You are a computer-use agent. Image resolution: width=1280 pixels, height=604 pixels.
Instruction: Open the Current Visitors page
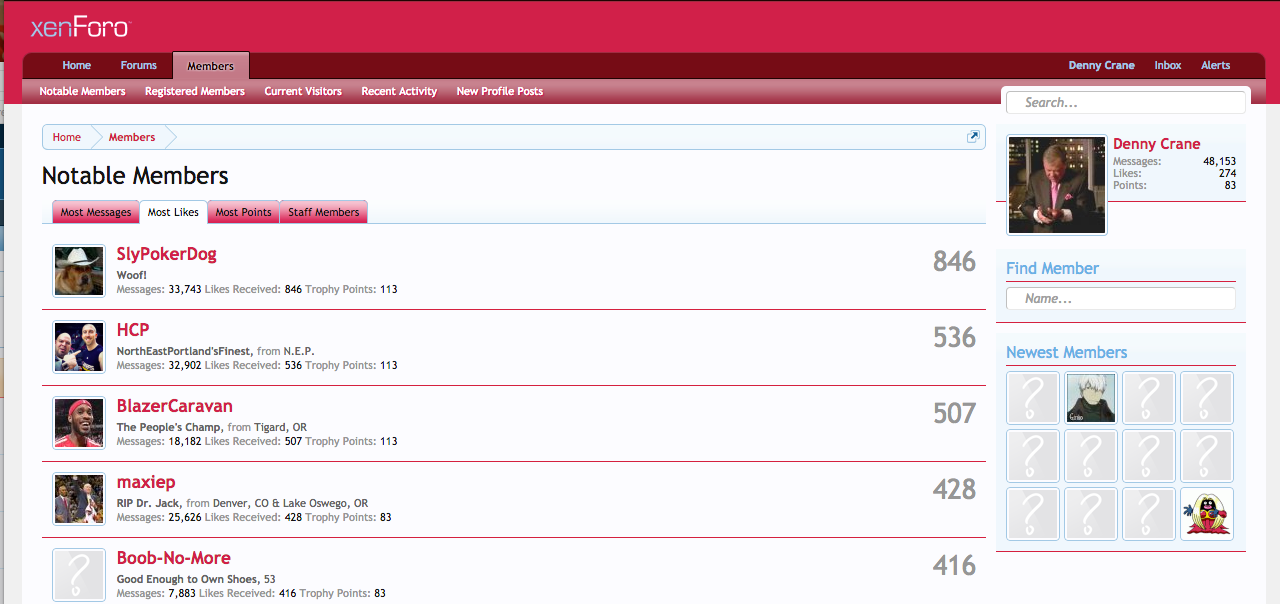[x=303, y=91]
